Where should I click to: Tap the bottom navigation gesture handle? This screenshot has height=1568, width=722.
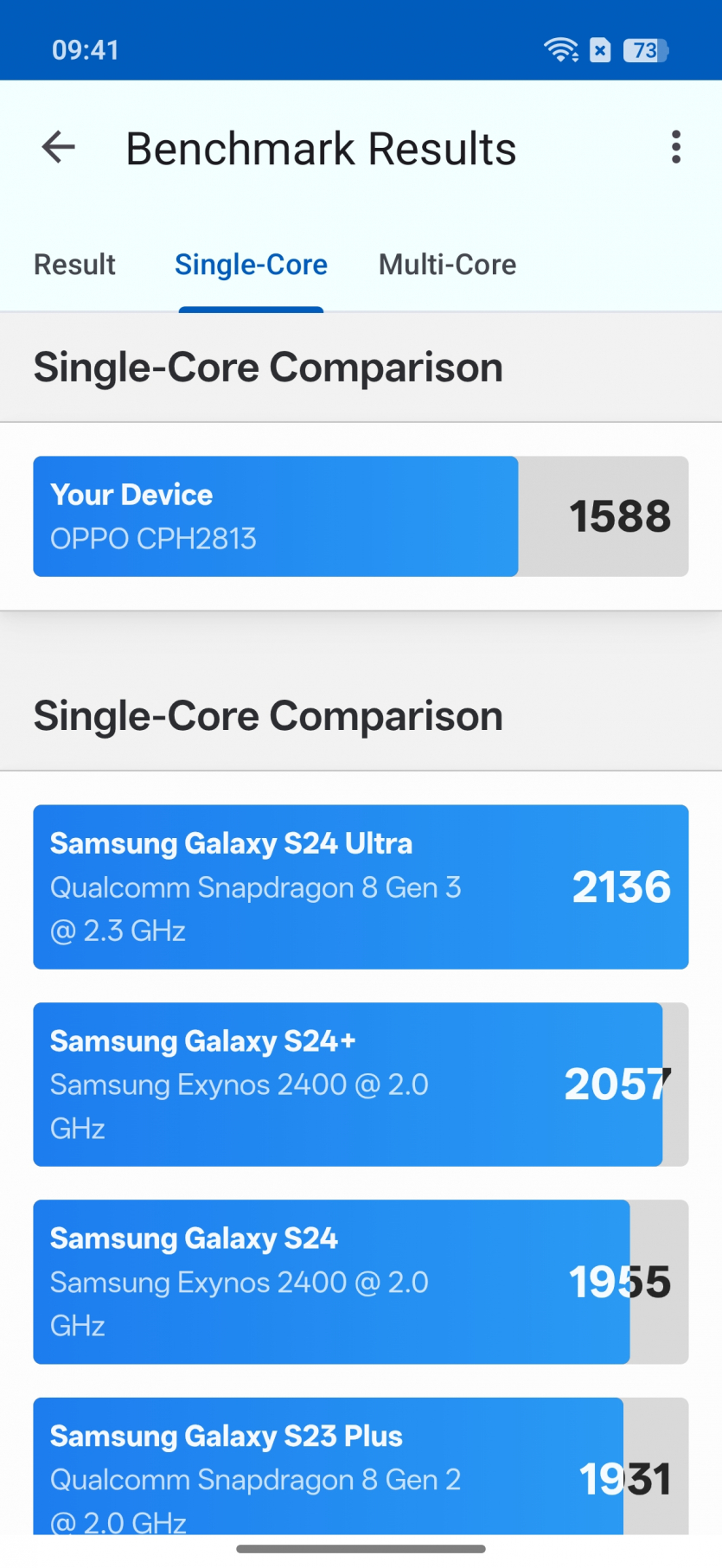click(x=361, y=1548)
